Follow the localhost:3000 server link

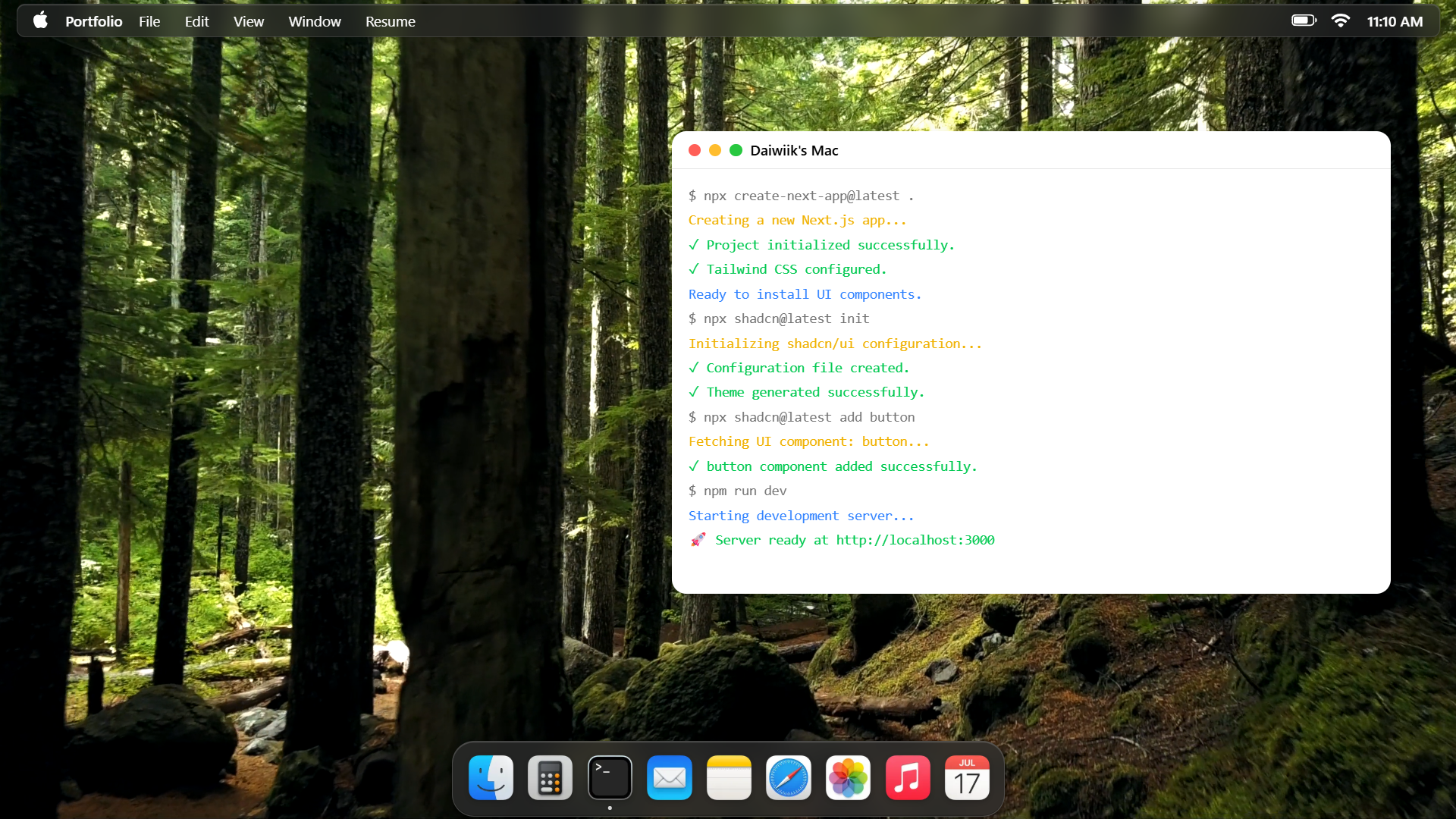(x=915, y=540)
